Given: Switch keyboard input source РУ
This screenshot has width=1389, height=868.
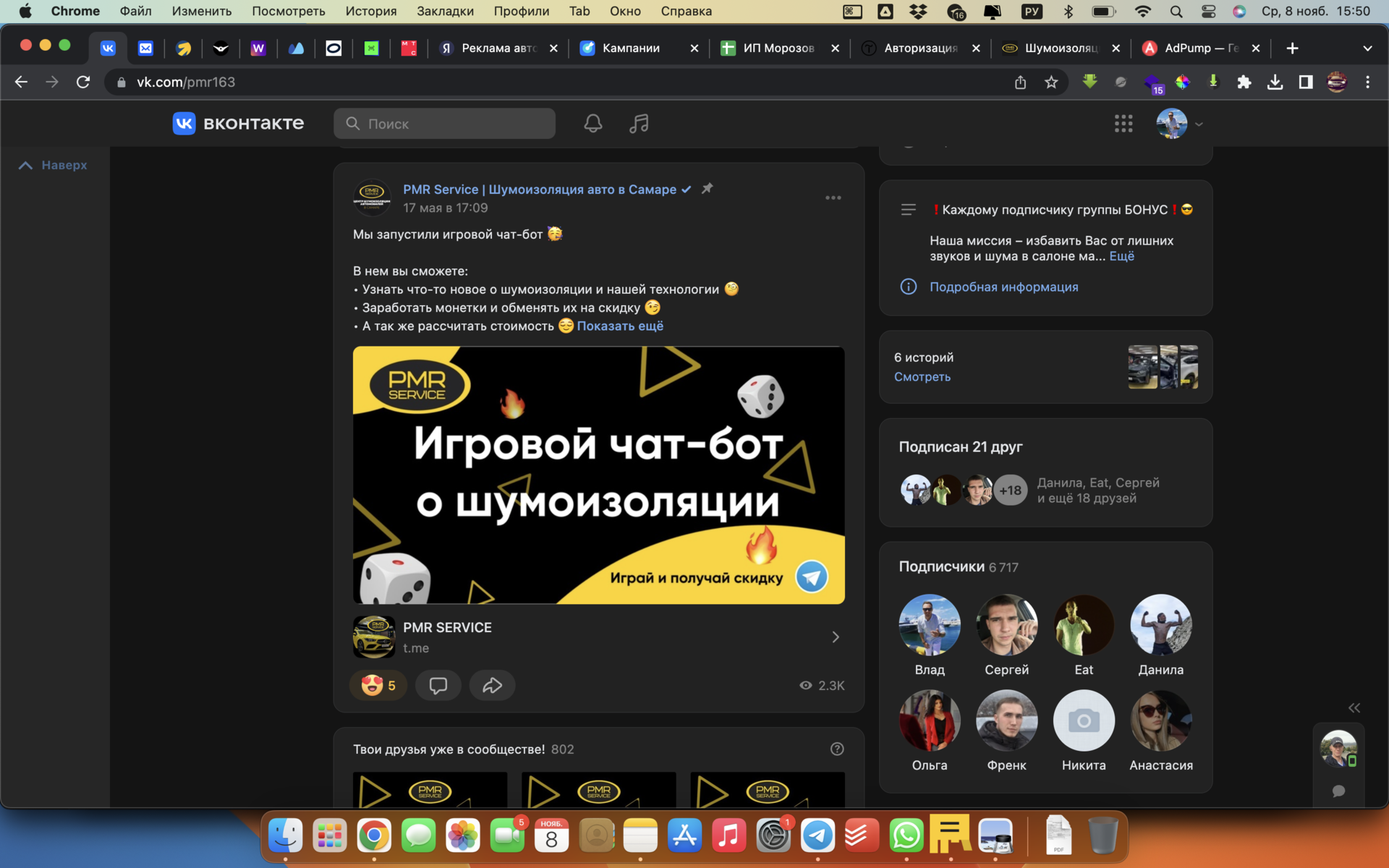Looking at the screenshot, I should (1032, 12).
